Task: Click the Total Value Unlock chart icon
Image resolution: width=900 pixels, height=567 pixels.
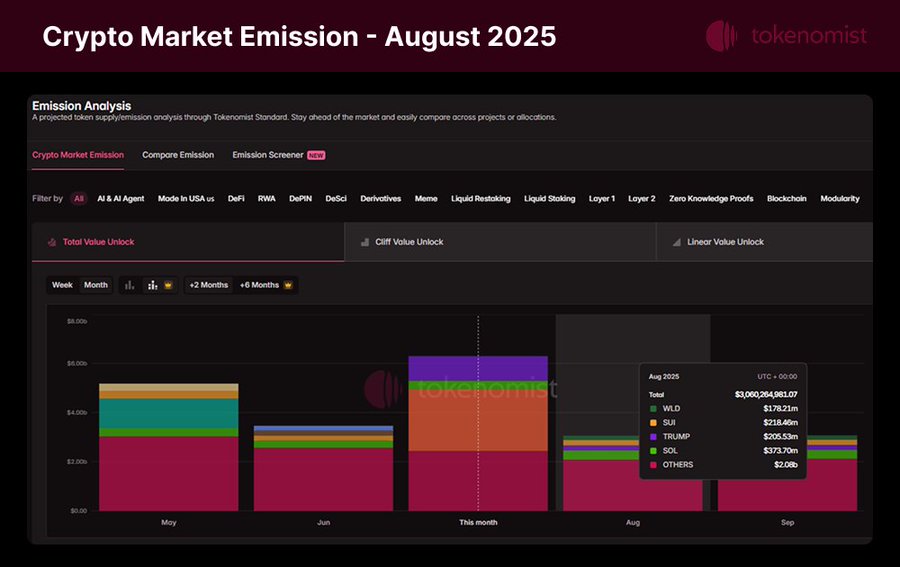Action: click(x=52, y=242)
